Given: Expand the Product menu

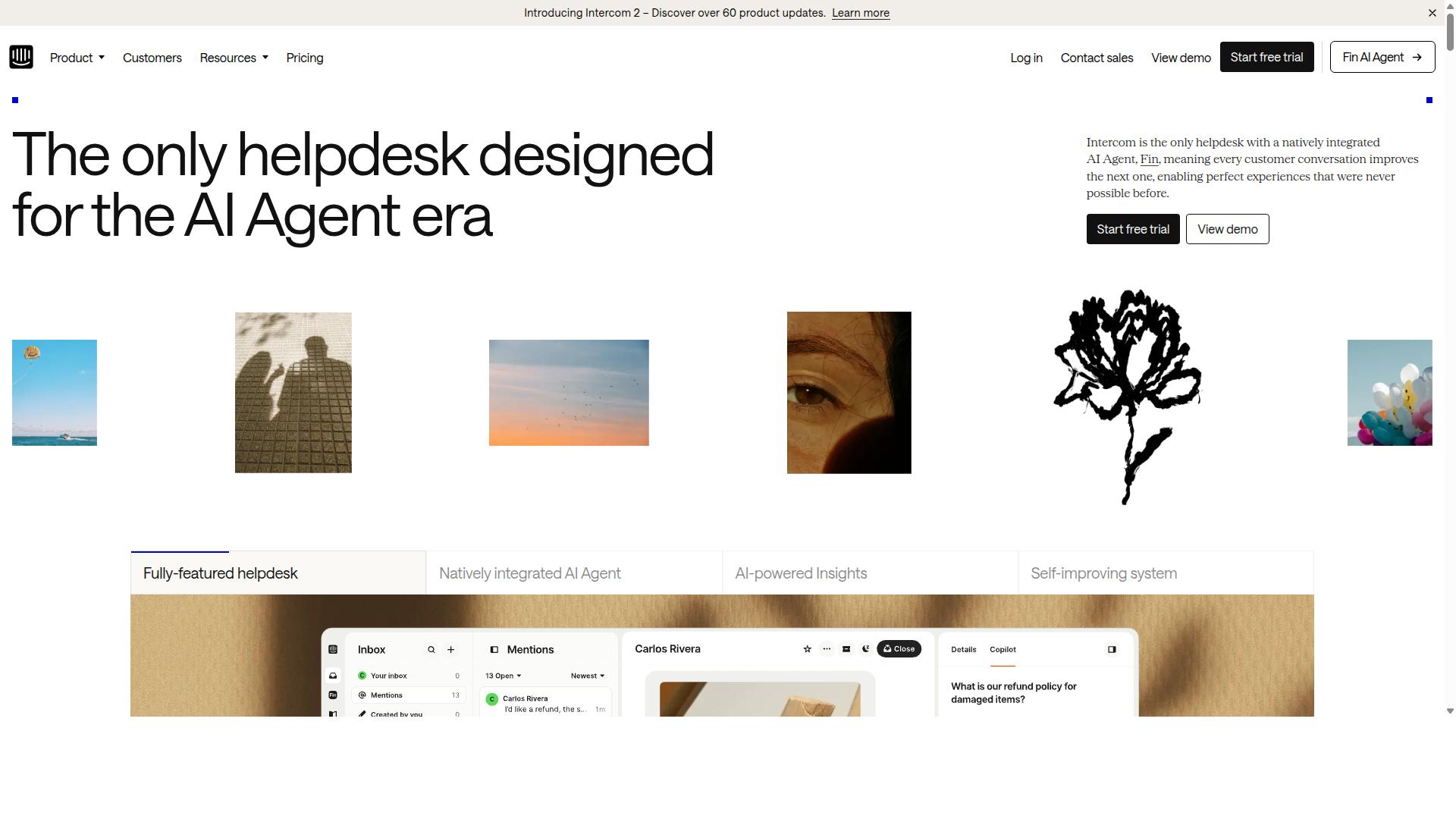Looking at the screenshot, I should tap(77, 58).
